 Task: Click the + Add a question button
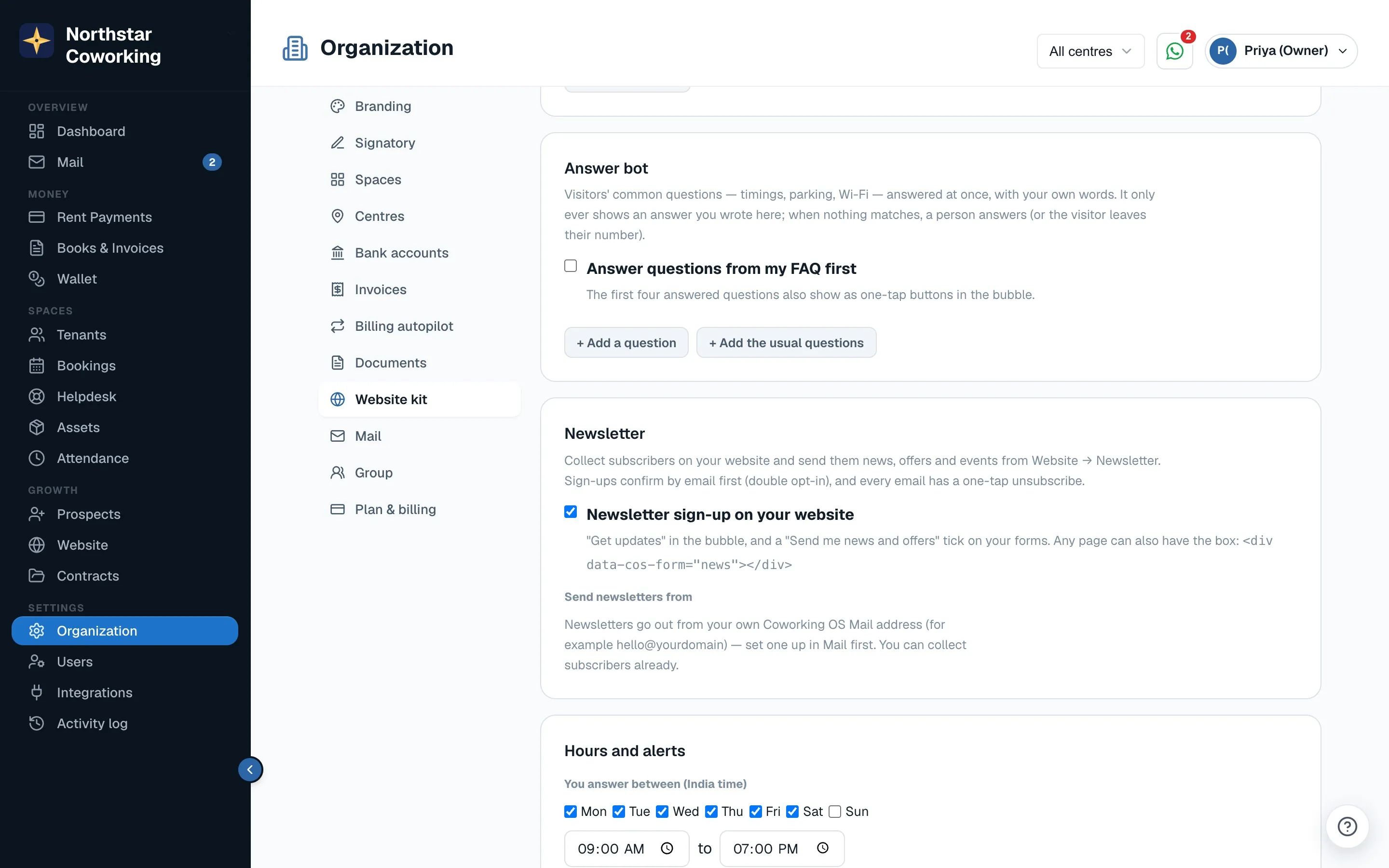pos(626,343)
